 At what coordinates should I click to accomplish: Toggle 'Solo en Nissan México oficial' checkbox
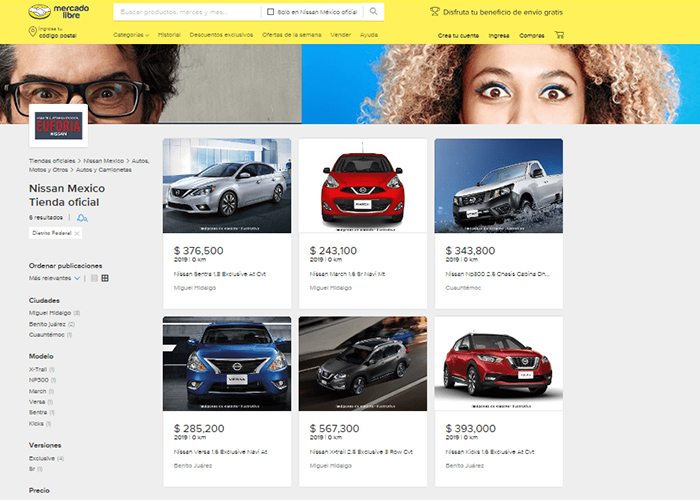[x=270, y=12]
